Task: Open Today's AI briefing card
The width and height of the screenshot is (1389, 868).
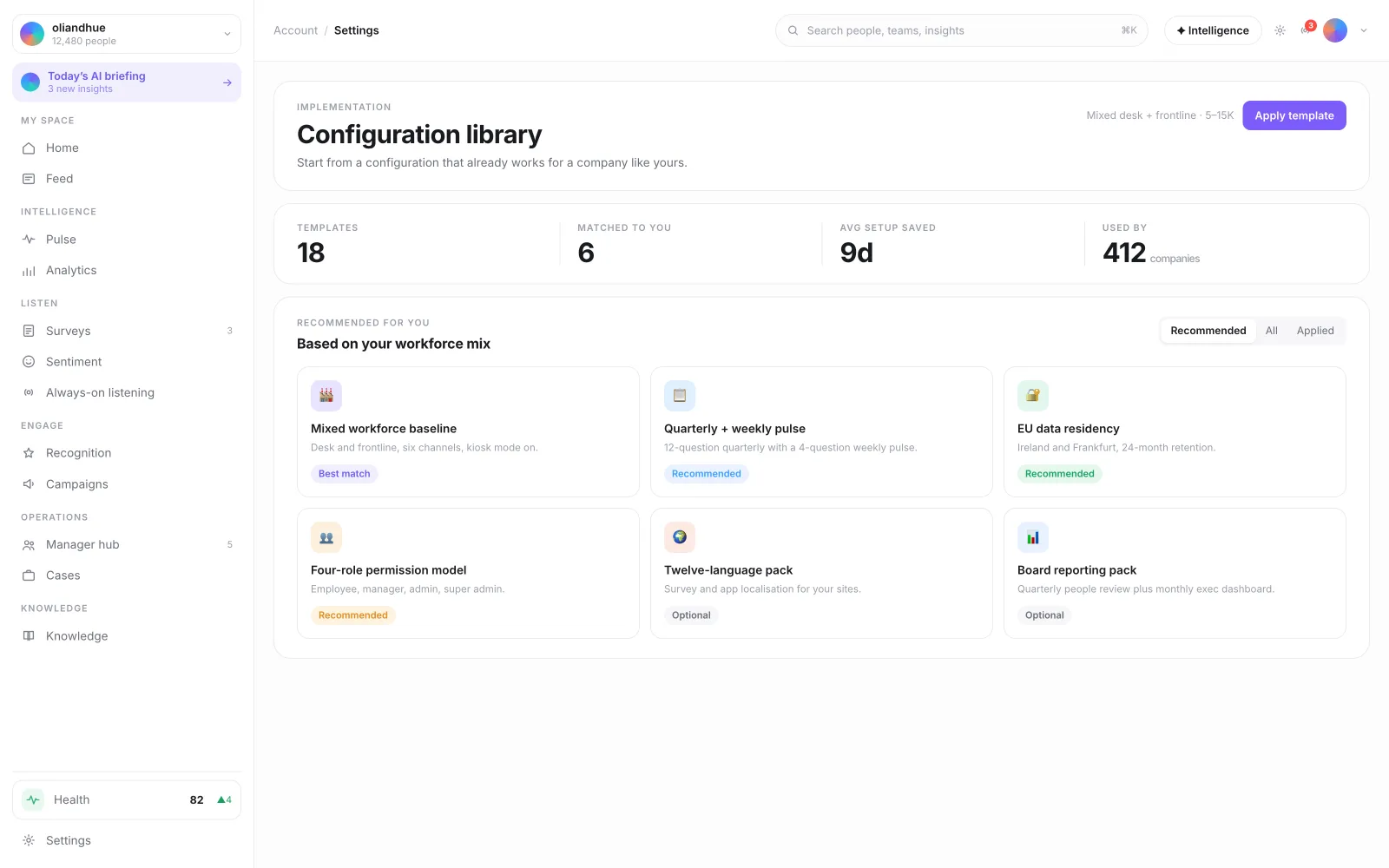Action: pos(127,82)
